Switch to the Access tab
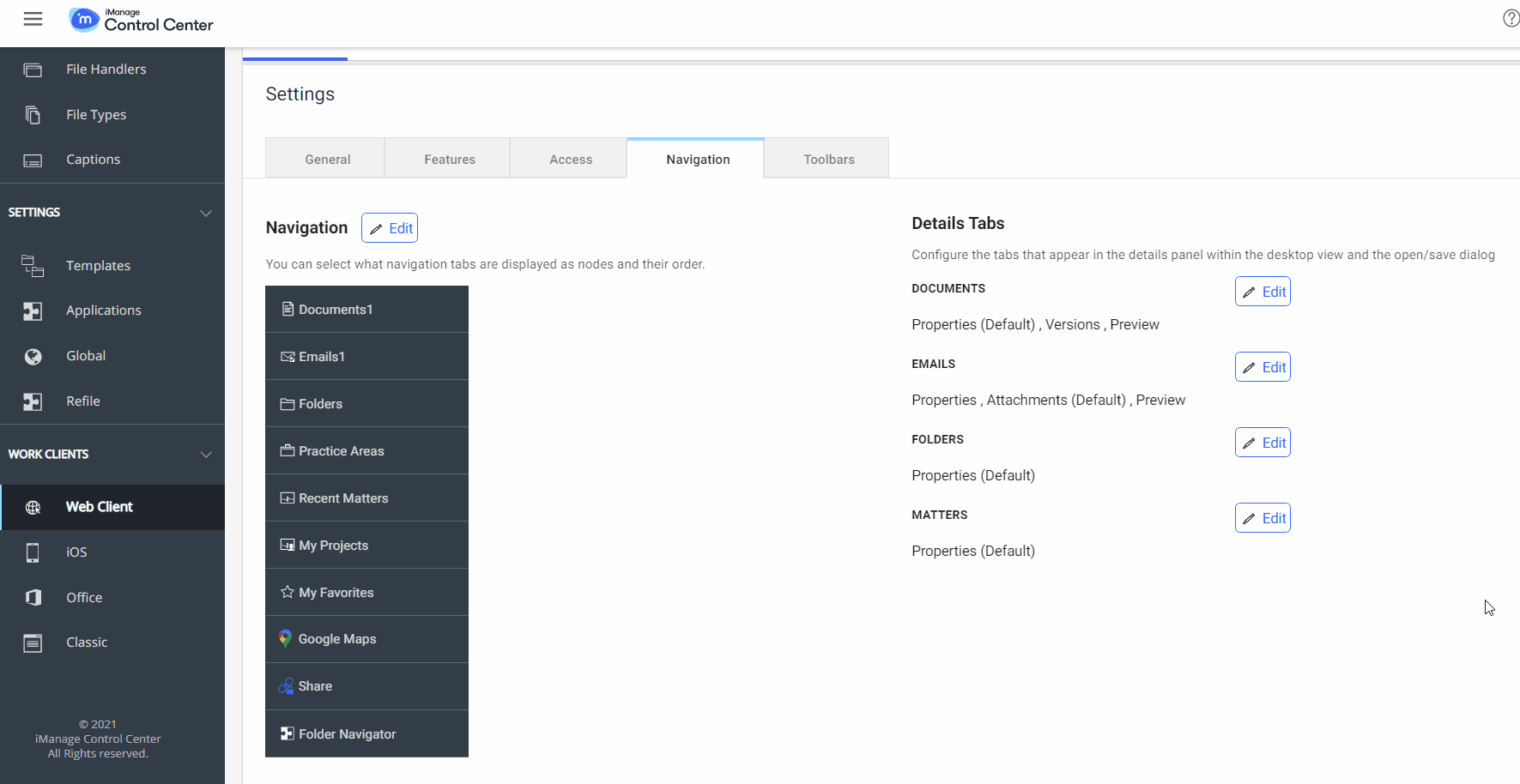The width and height of the screenshot is (1520, 784). click(570, 159)
